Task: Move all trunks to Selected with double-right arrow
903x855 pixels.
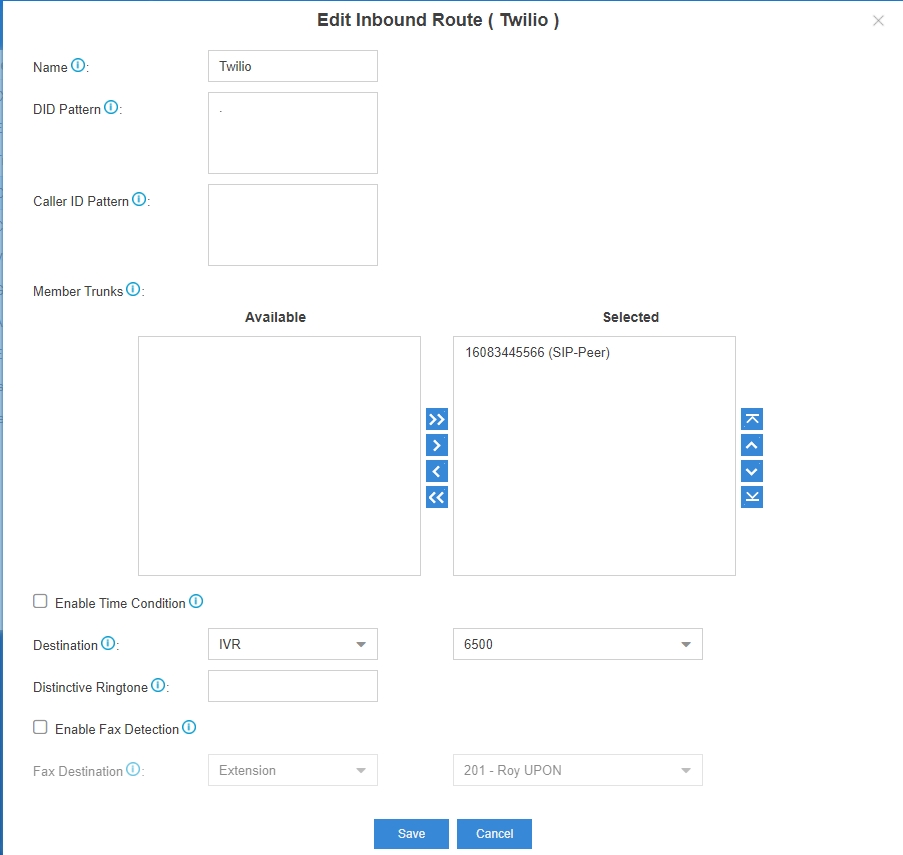Action: (437, 419)
